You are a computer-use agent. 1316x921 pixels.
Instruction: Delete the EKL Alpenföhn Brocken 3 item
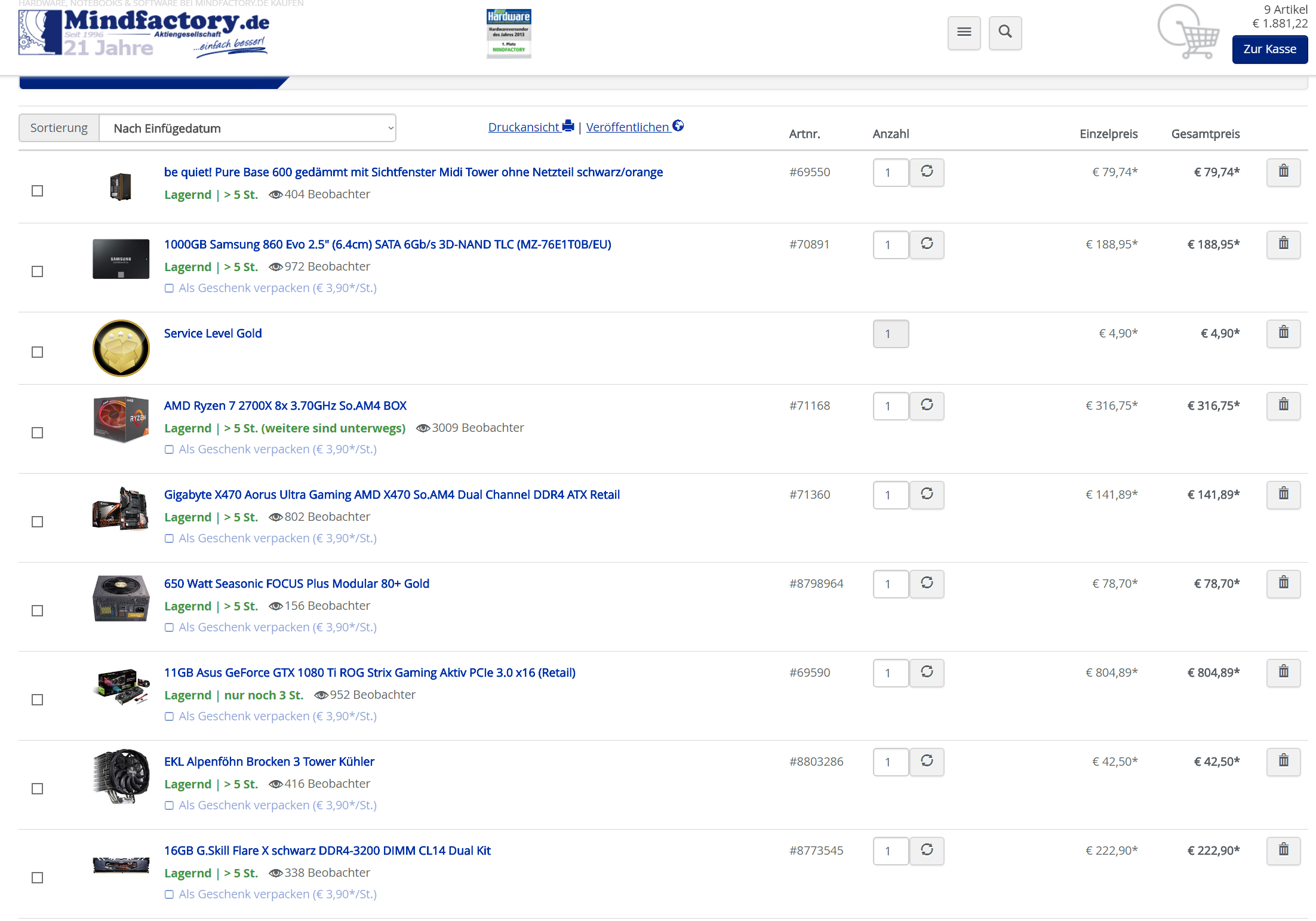point(1283,762)
